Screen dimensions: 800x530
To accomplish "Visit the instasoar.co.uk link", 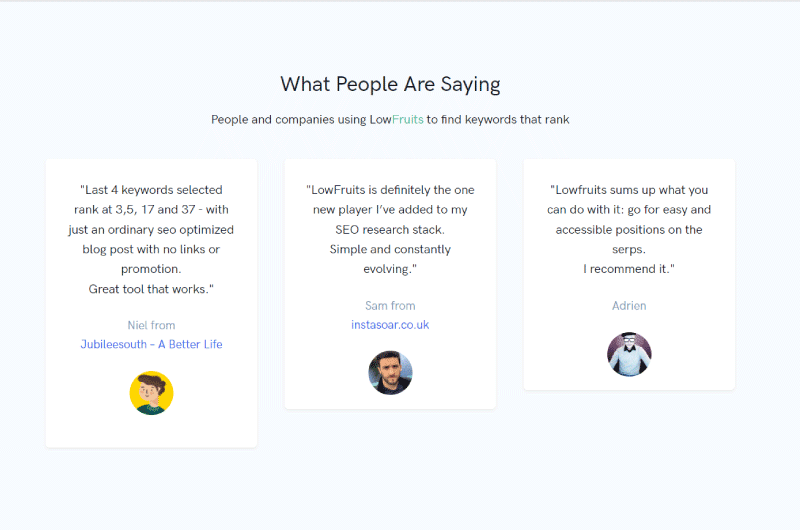I will [390, 325].
